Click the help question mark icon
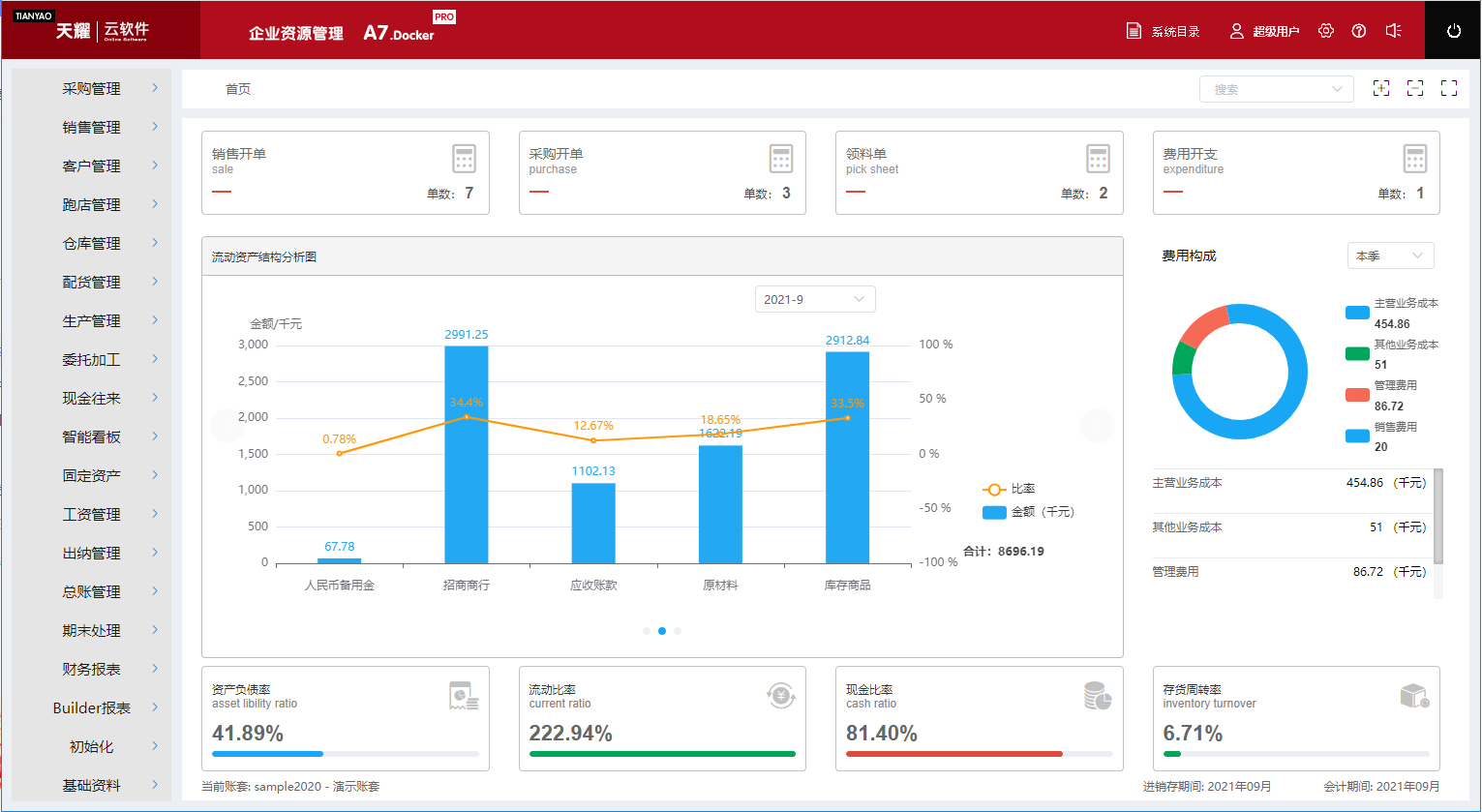1482x812 pixels. point(1359,31)
